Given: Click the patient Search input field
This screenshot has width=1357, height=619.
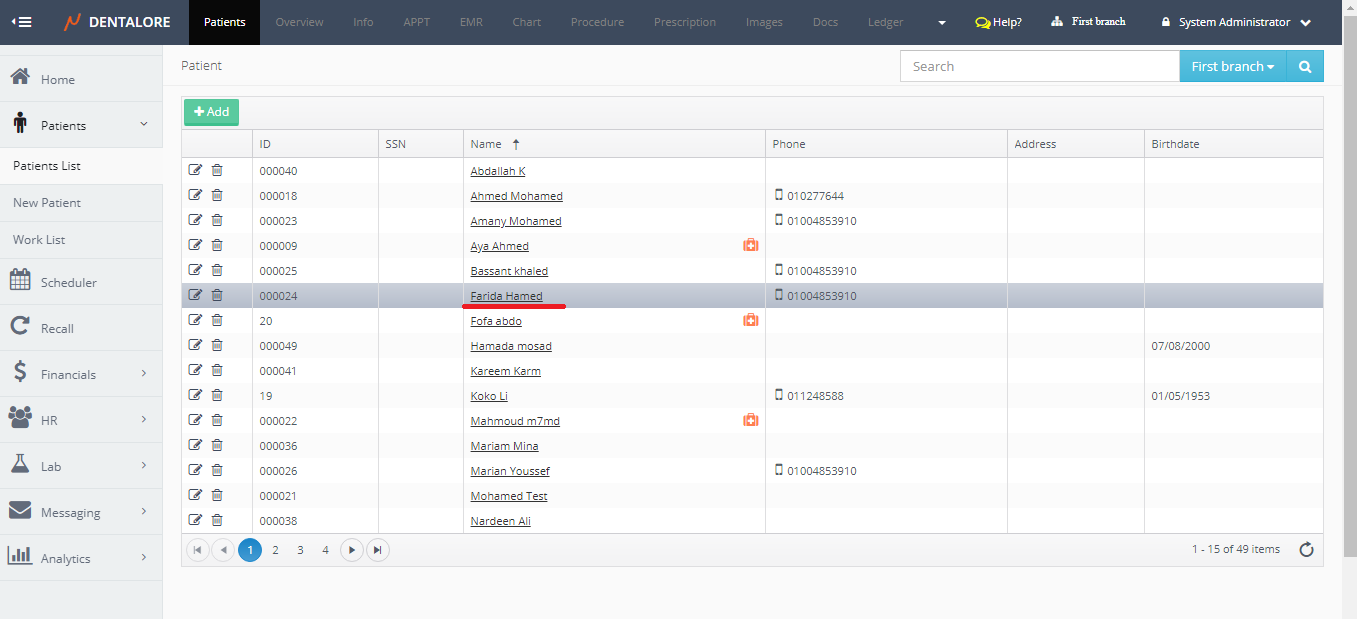Looking at the screenshot, I should click(x=1039, y=67).
